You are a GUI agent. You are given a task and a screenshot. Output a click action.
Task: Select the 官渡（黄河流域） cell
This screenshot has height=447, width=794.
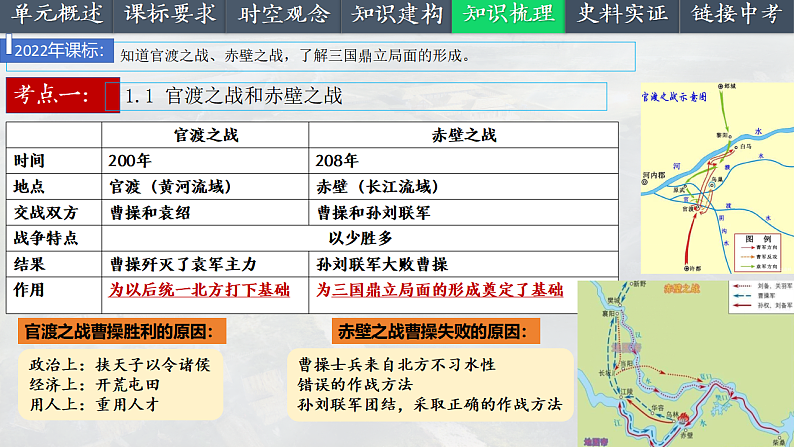pos(205,187)
